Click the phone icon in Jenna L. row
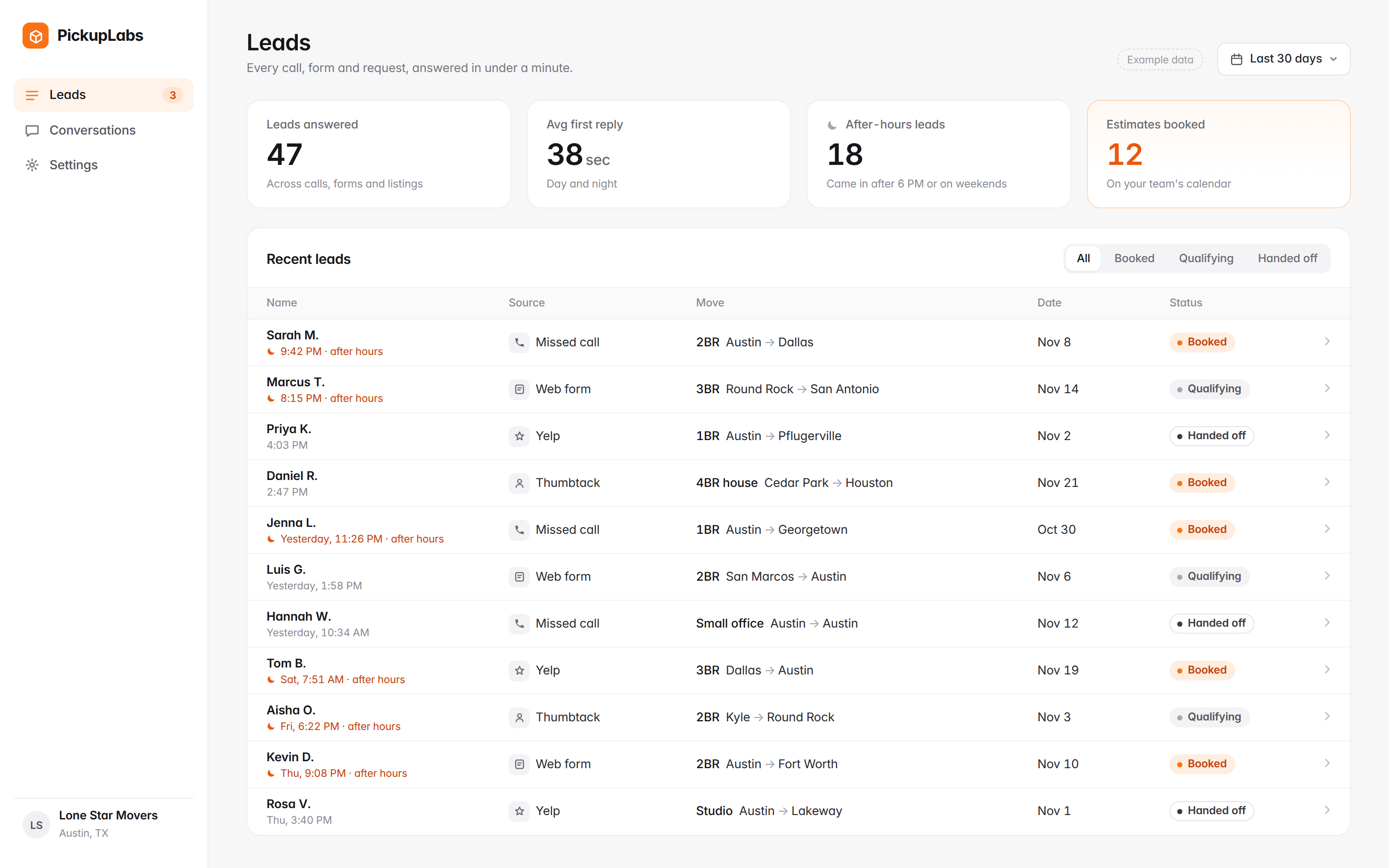Screen dimensions: 1389x868 click(x=519, y=530)
